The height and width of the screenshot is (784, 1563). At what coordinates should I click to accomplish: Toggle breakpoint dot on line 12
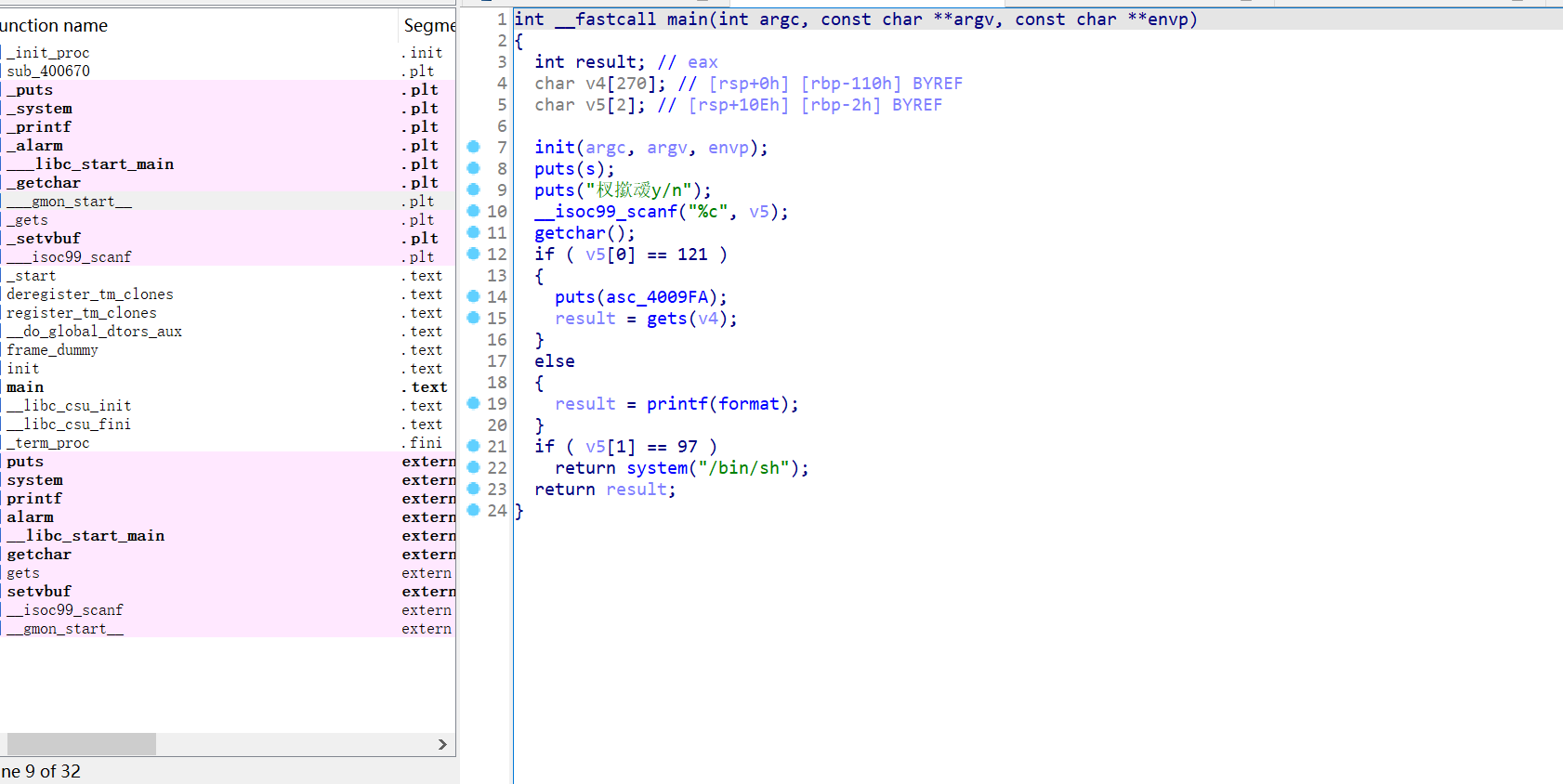[x=473, y=254]
